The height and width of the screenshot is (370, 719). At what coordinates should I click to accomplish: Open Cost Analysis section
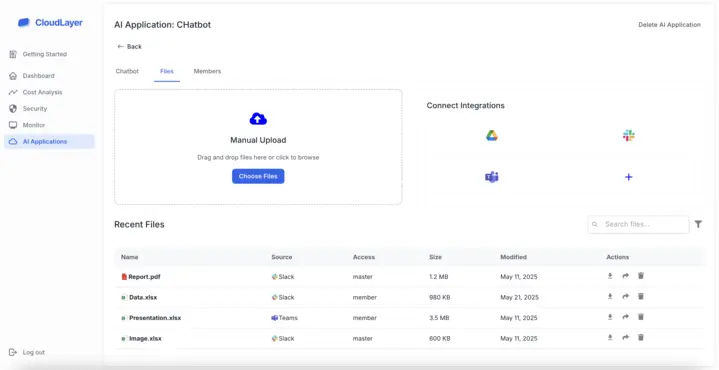point(36,92)
